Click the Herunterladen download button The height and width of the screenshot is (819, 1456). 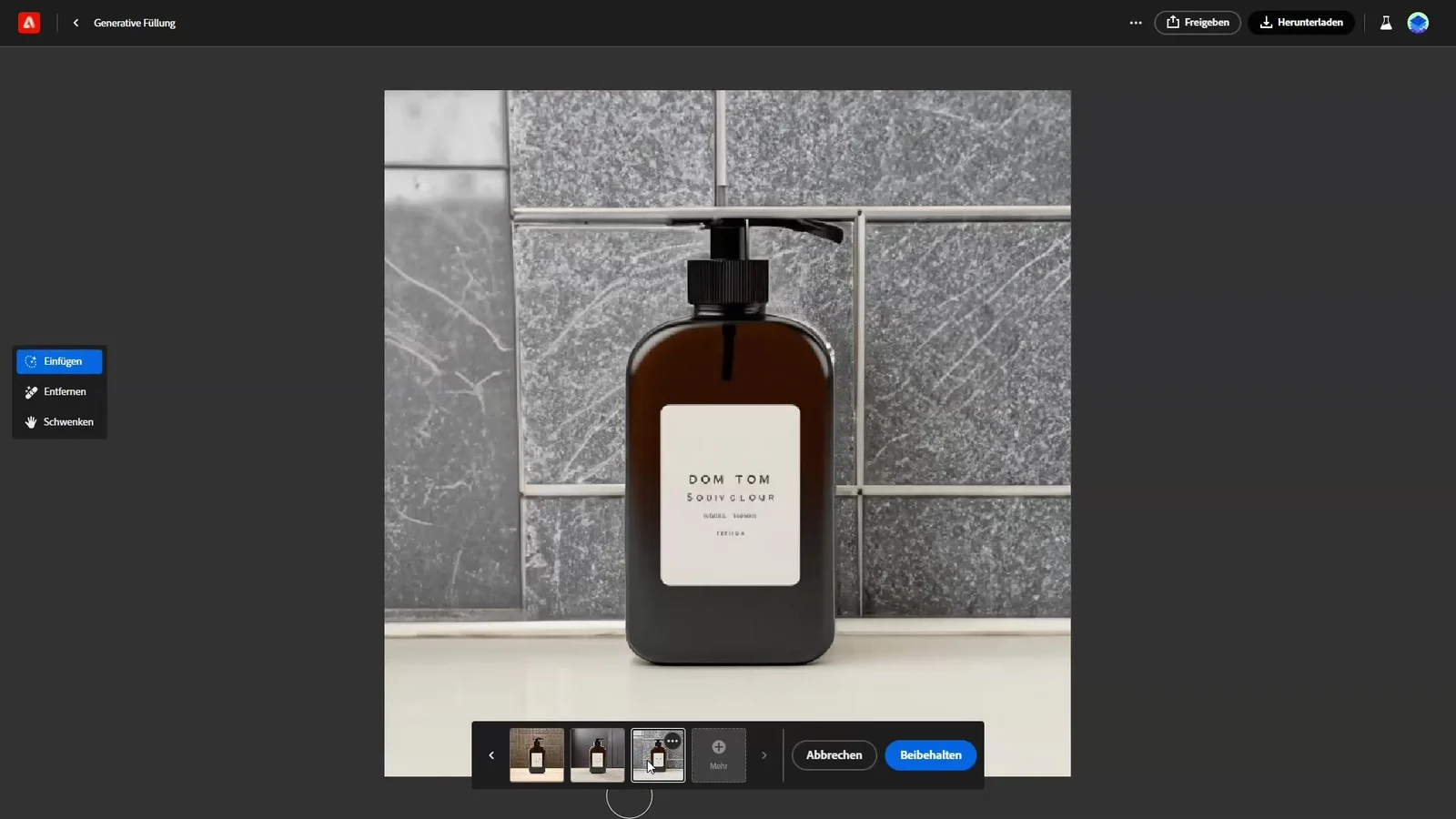pyautogui.click(x=1300, y=23)
